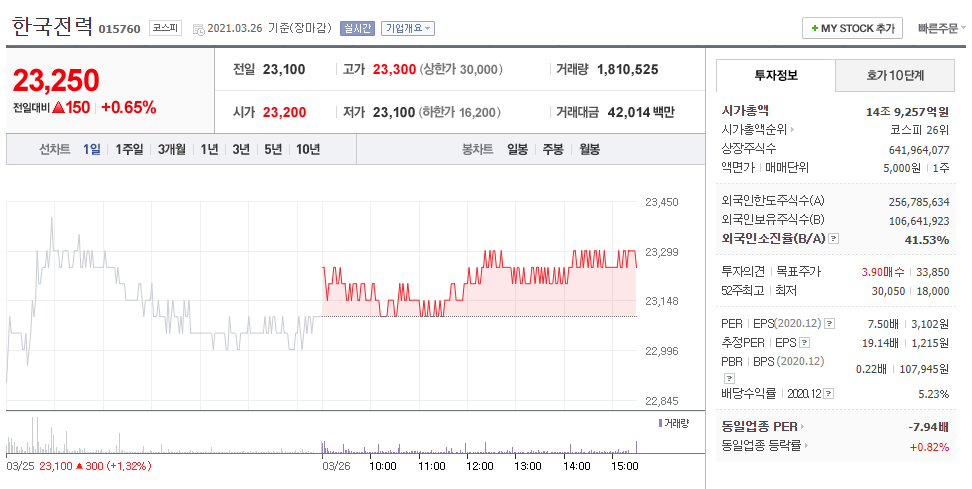Viewport: 972px width, 489px height.
Task: Click the 23,299 price axis label
Action: coord(662,252)
